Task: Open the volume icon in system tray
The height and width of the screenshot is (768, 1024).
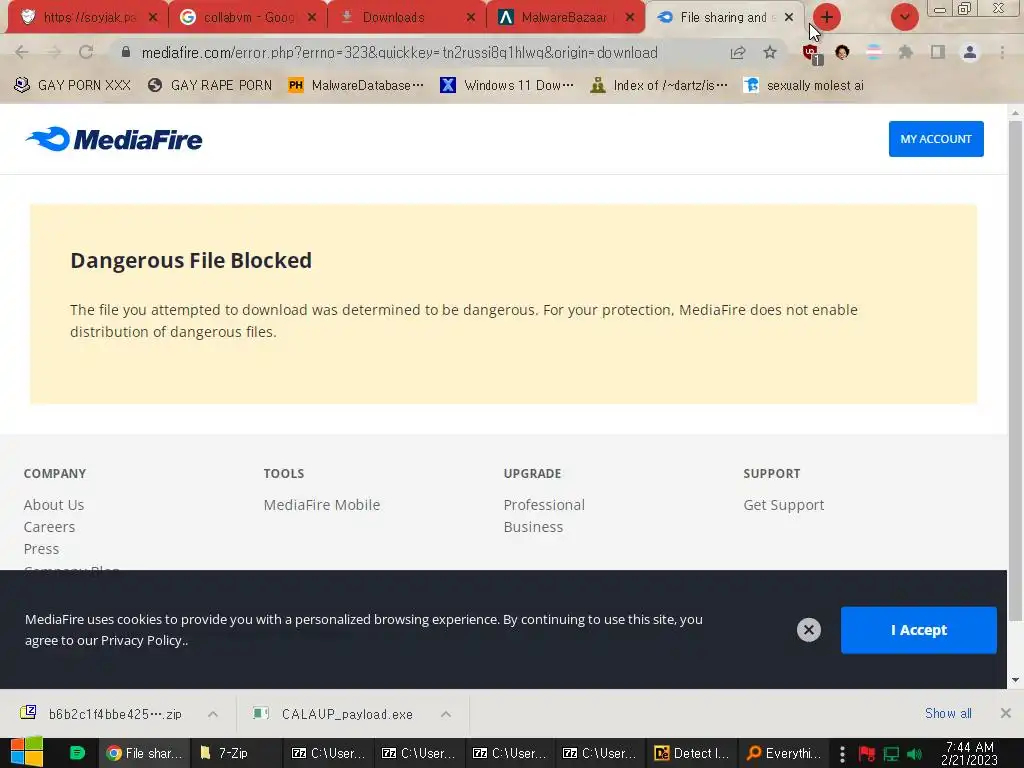Action: click(914, 754)
